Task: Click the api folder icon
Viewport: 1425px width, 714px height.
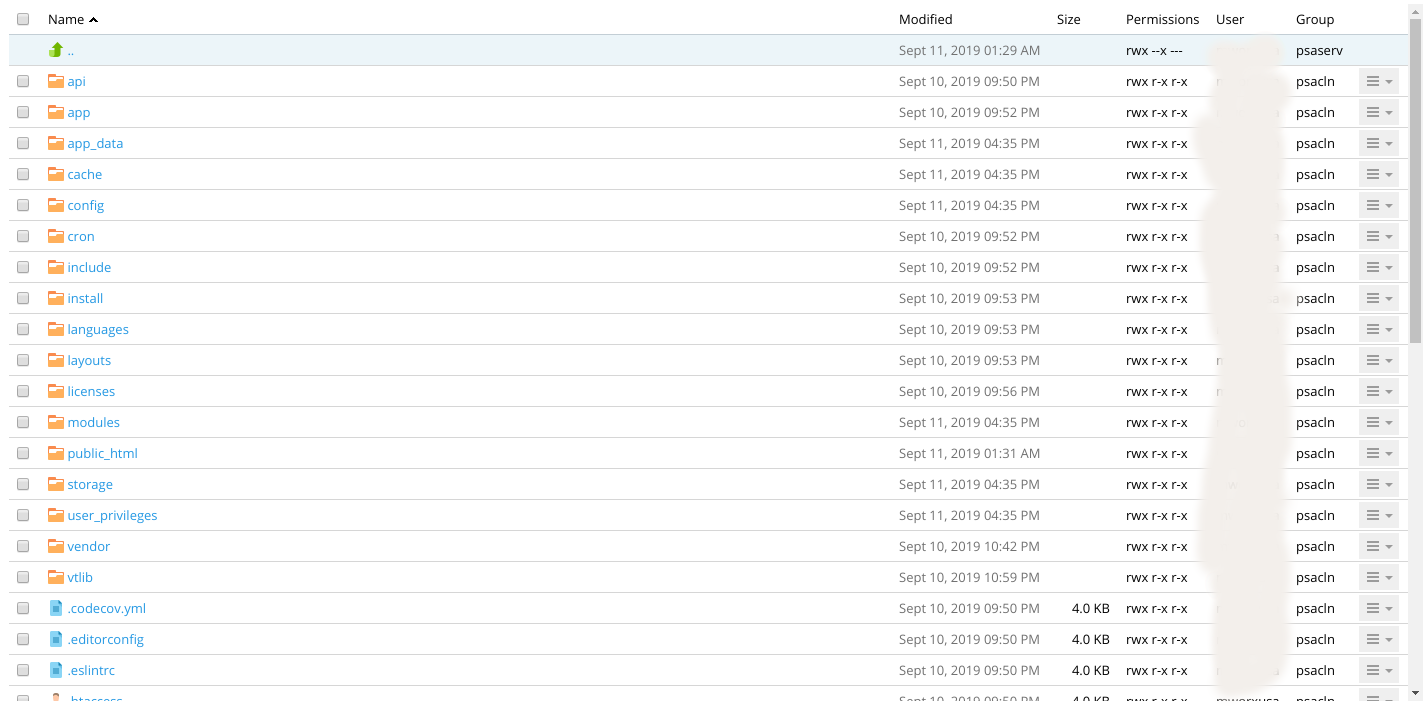Action: 56,81
